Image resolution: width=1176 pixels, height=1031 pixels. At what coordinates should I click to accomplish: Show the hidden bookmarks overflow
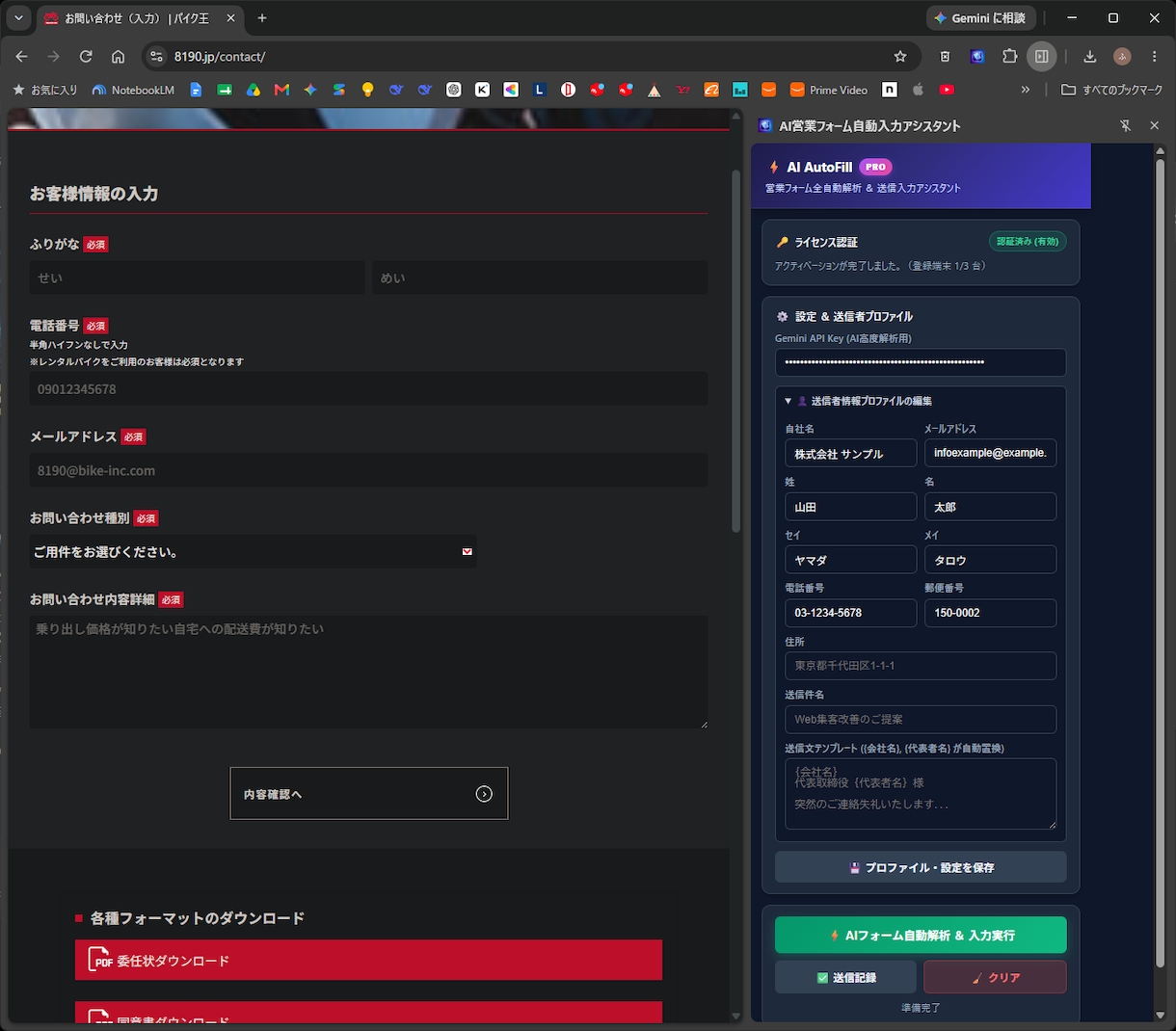pos(1026,90)
